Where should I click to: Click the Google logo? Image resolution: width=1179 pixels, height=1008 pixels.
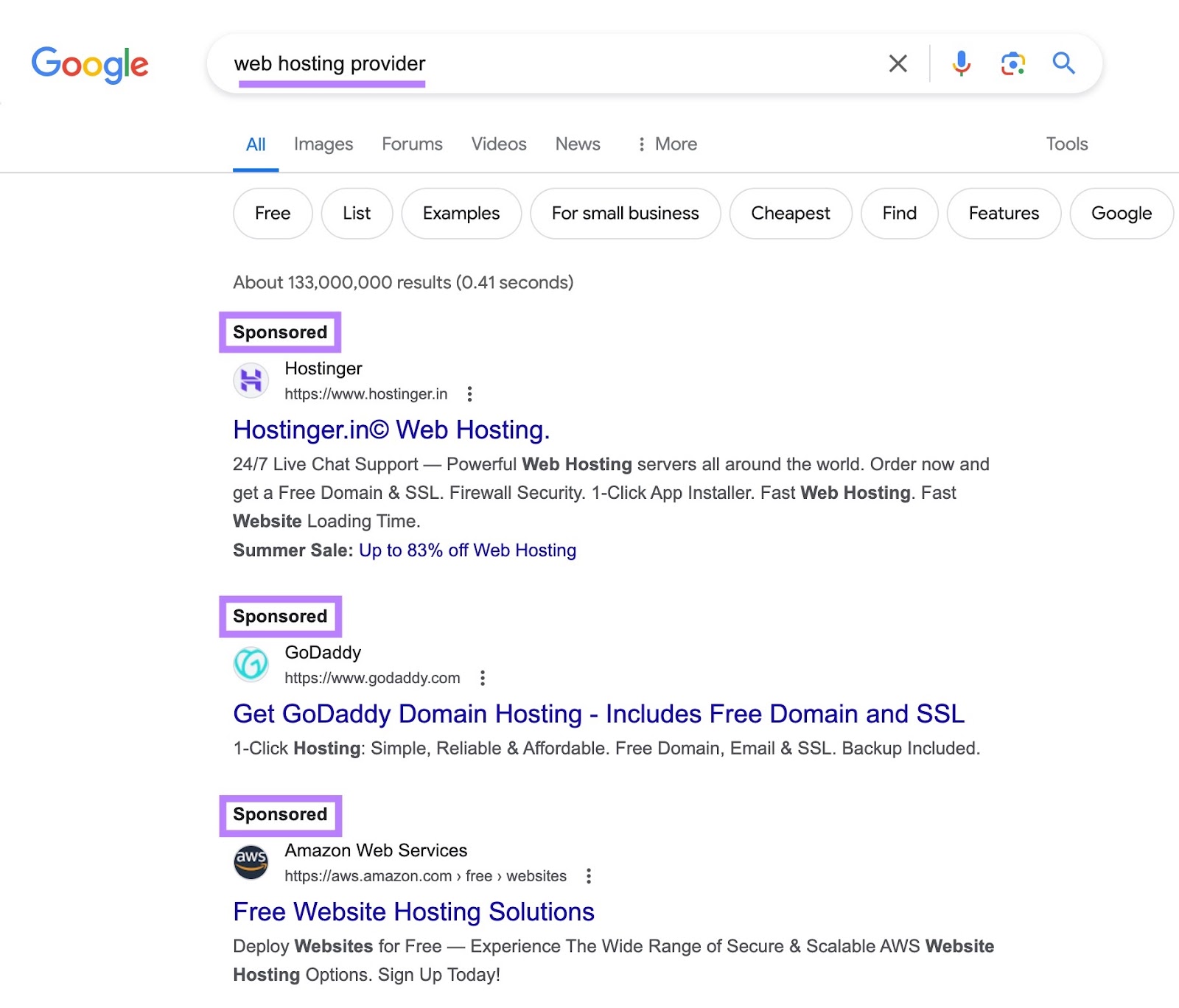pos(90,65)
